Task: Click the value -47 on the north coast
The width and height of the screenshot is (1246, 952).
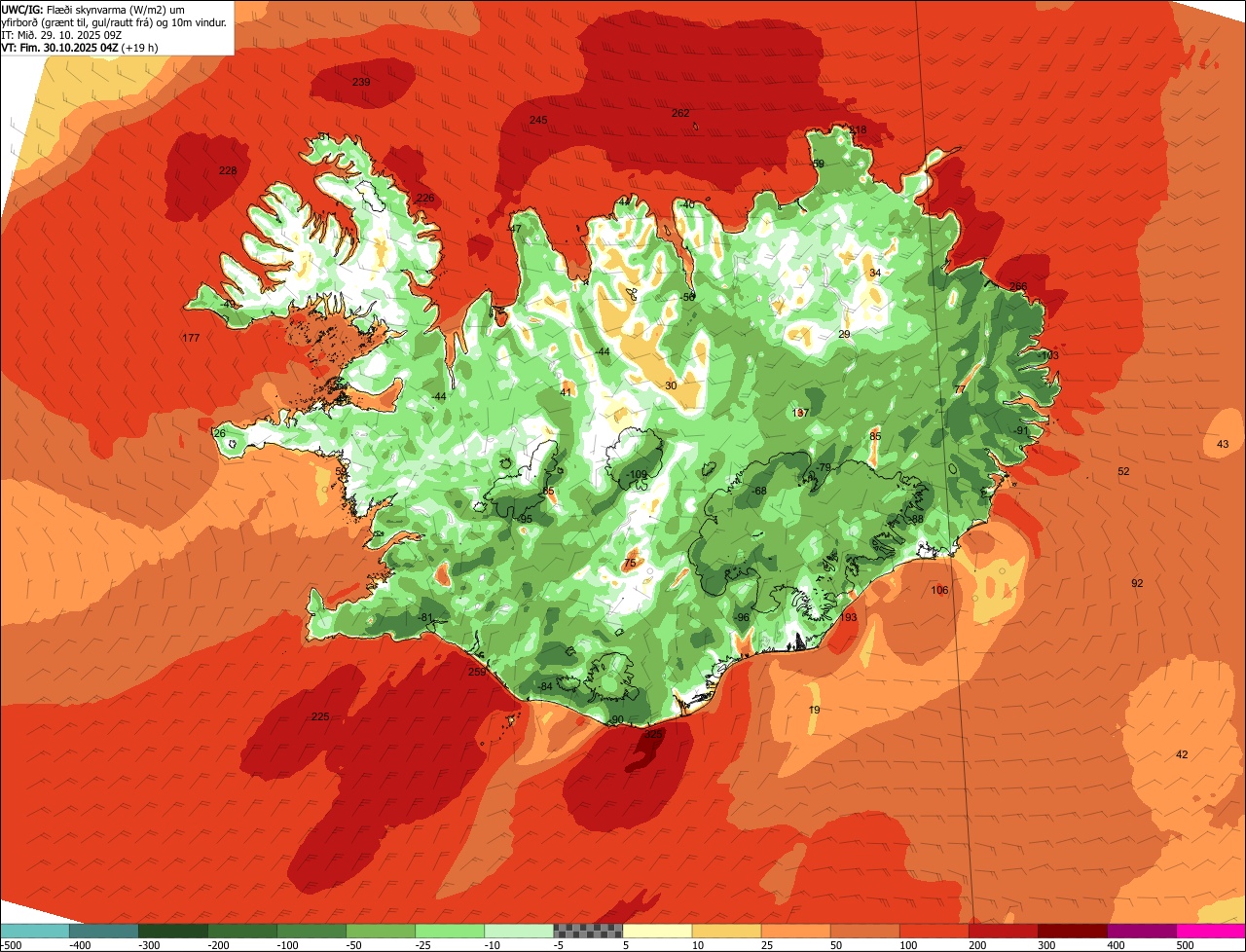Action: [514, 229]
